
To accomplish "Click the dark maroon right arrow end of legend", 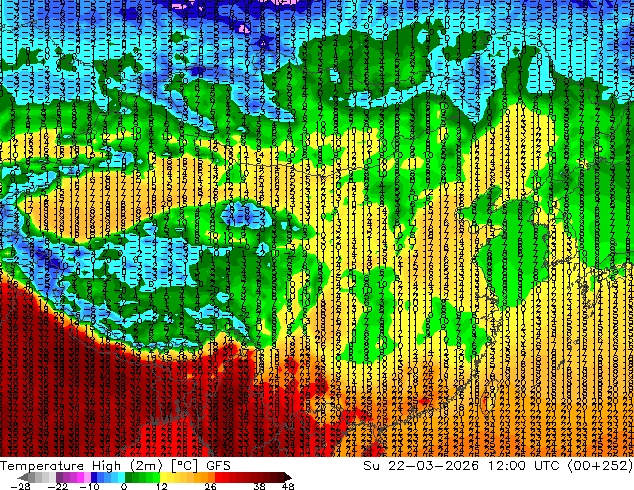I will (x=287, y=477).
